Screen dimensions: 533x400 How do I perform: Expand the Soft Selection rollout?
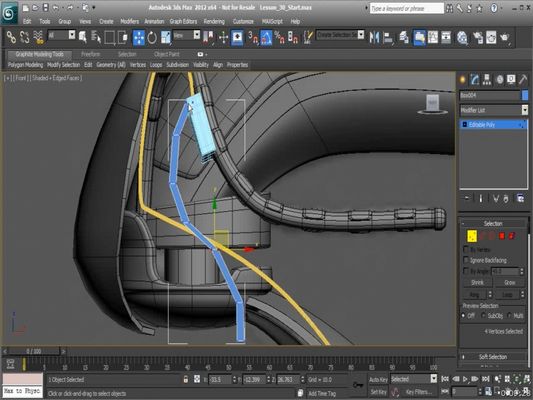[x=493, y=356]
